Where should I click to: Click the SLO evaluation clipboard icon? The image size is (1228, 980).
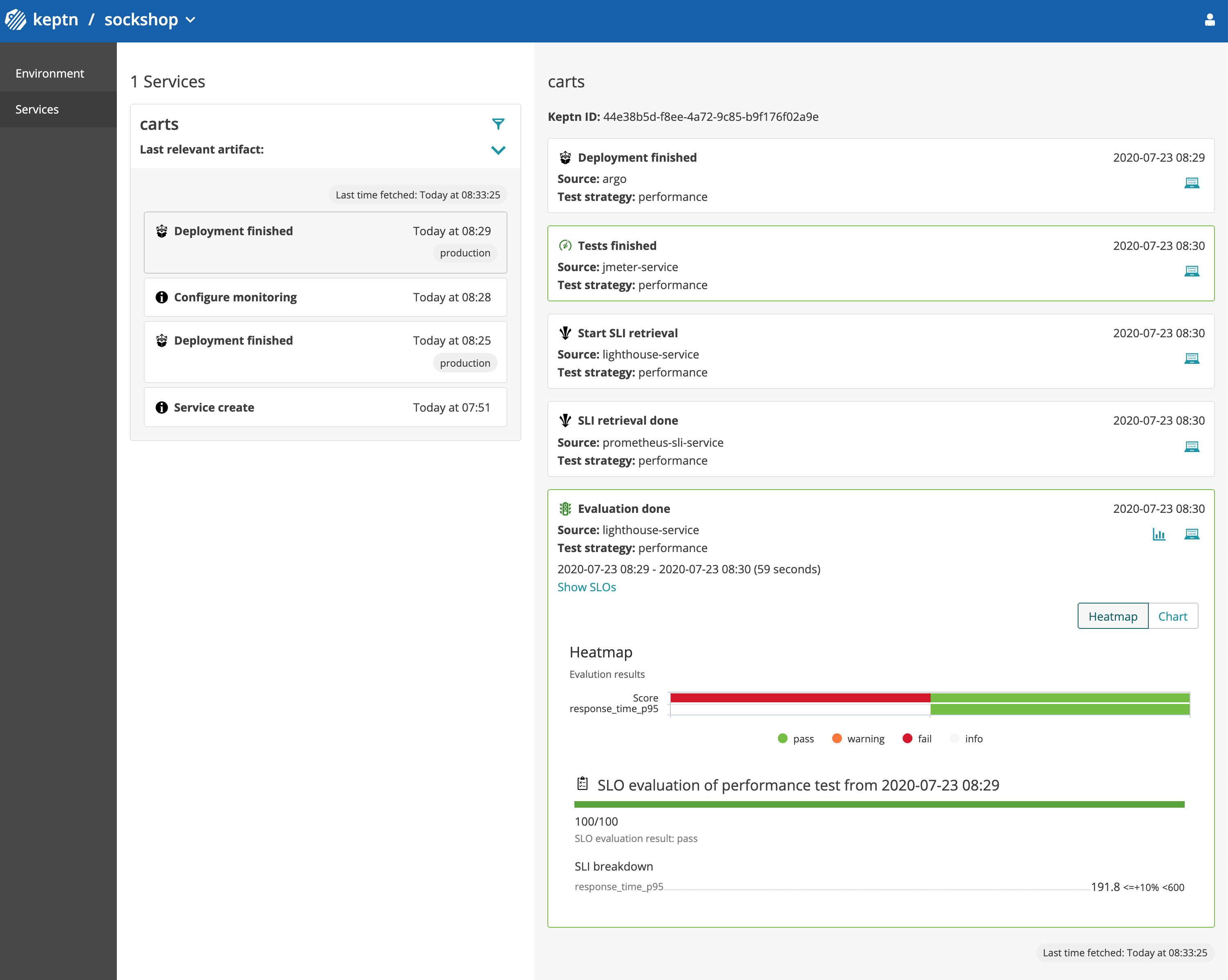582,784
